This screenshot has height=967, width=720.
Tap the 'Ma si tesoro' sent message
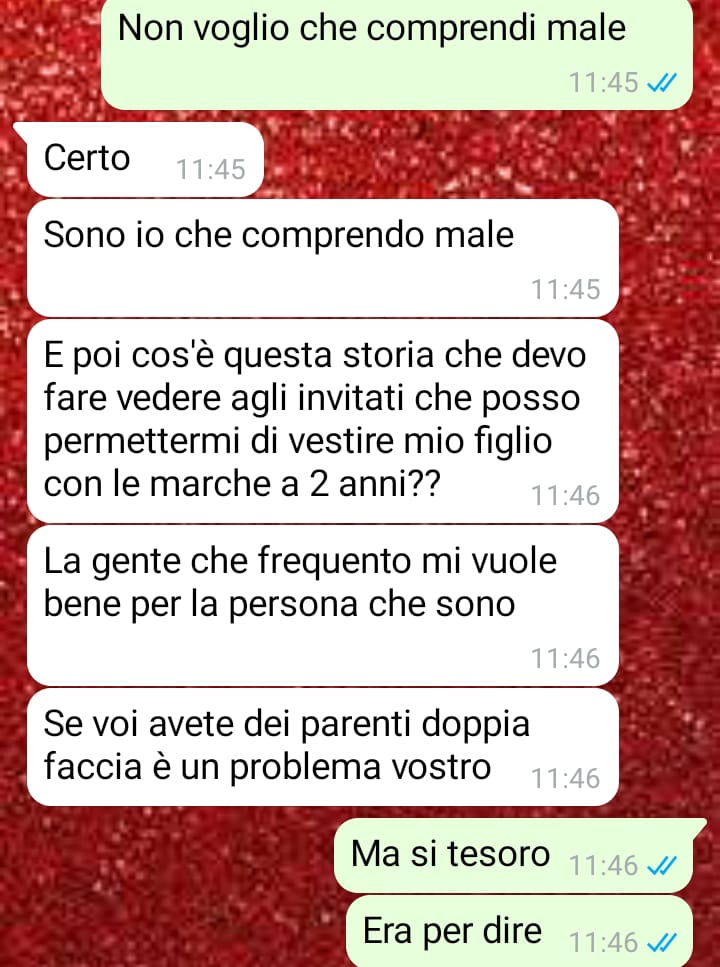click(x=517, y=856)
